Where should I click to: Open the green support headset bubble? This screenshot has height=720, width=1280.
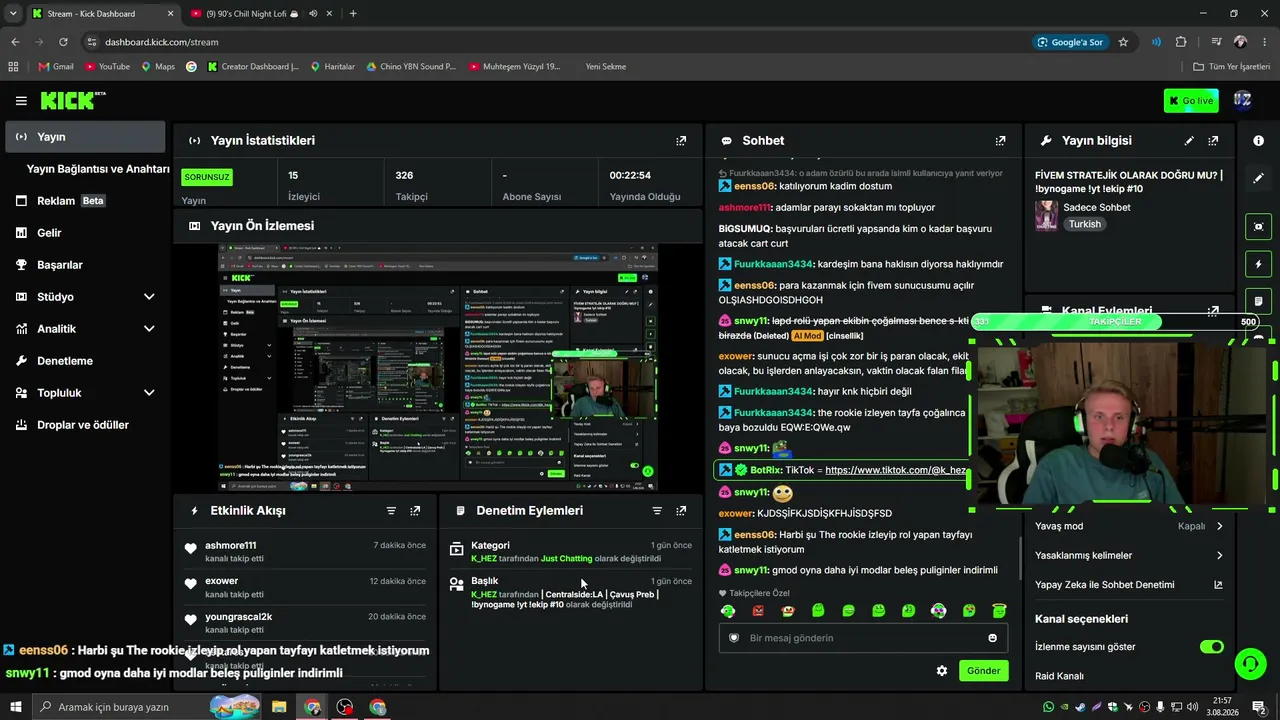1249,663
